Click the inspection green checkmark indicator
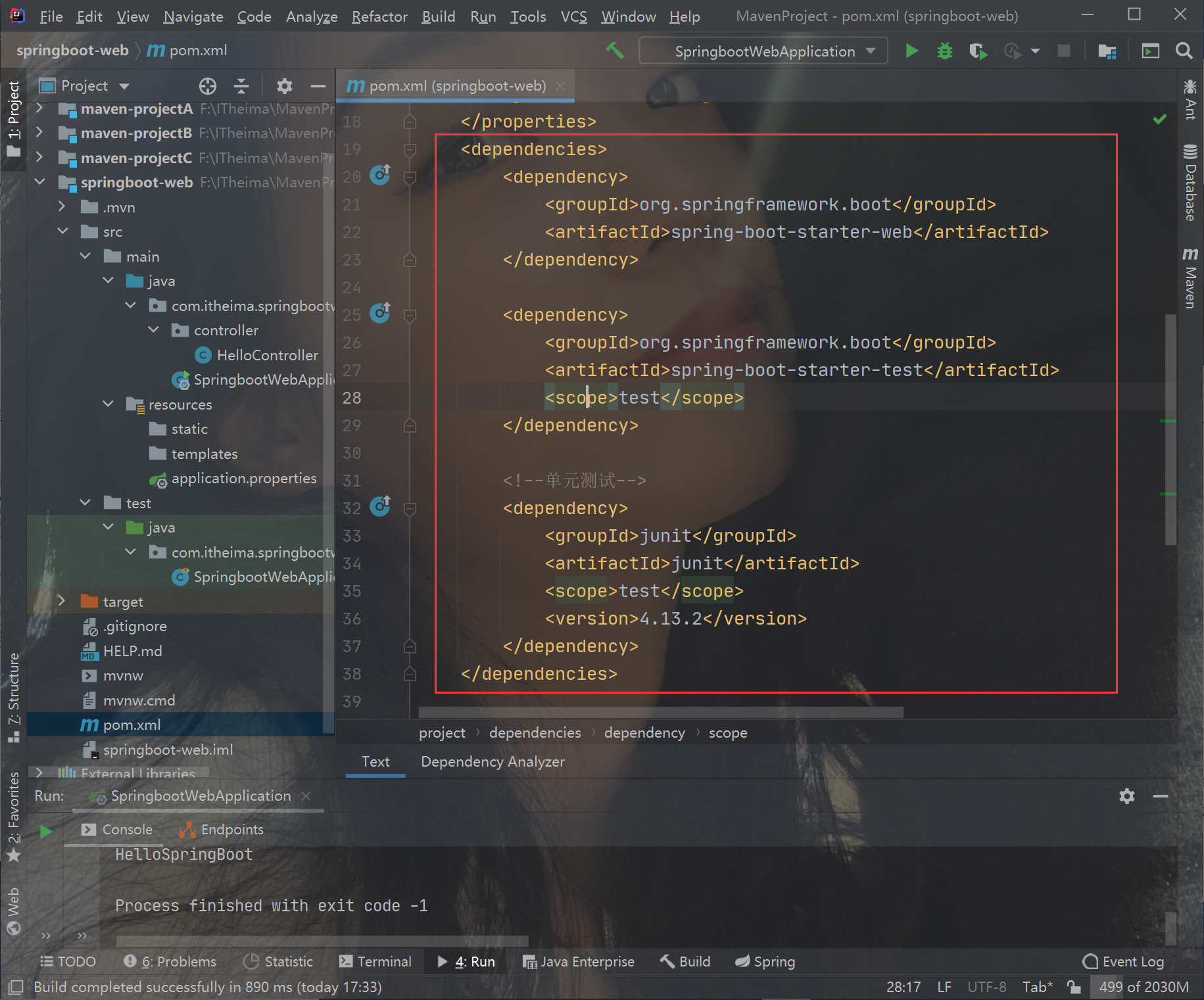 (x=1160, y=119)
